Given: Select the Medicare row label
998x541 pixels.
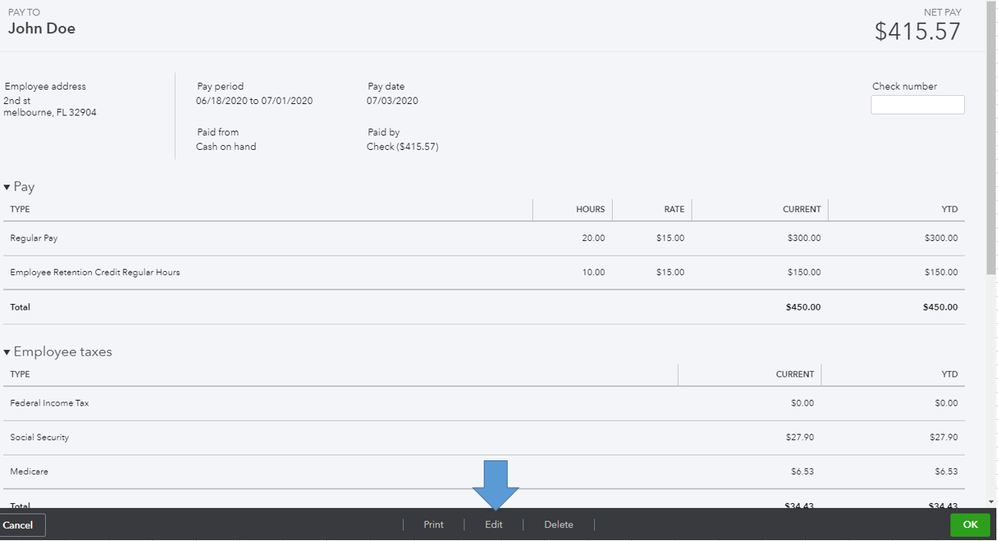Looking at the screenshot, I should click(28, 471).
